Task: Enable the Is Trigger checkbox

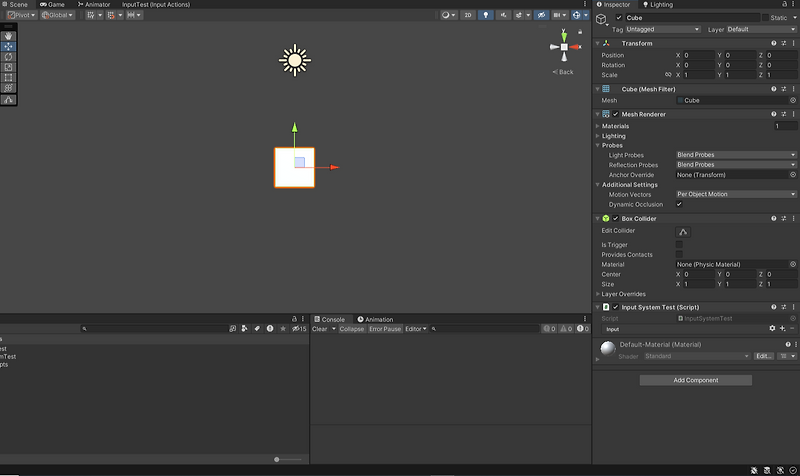Action: [x=680, y=244]
